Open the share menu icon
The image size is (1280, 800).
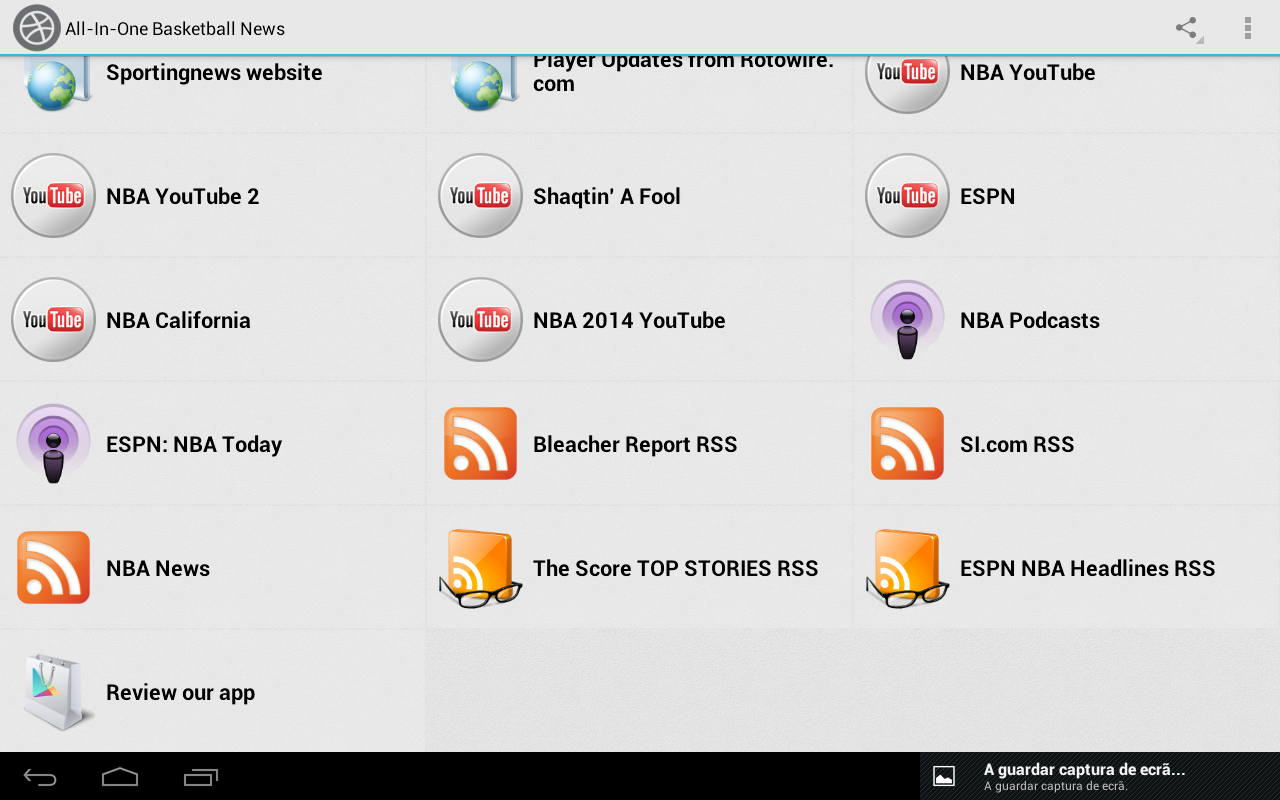1187,28
